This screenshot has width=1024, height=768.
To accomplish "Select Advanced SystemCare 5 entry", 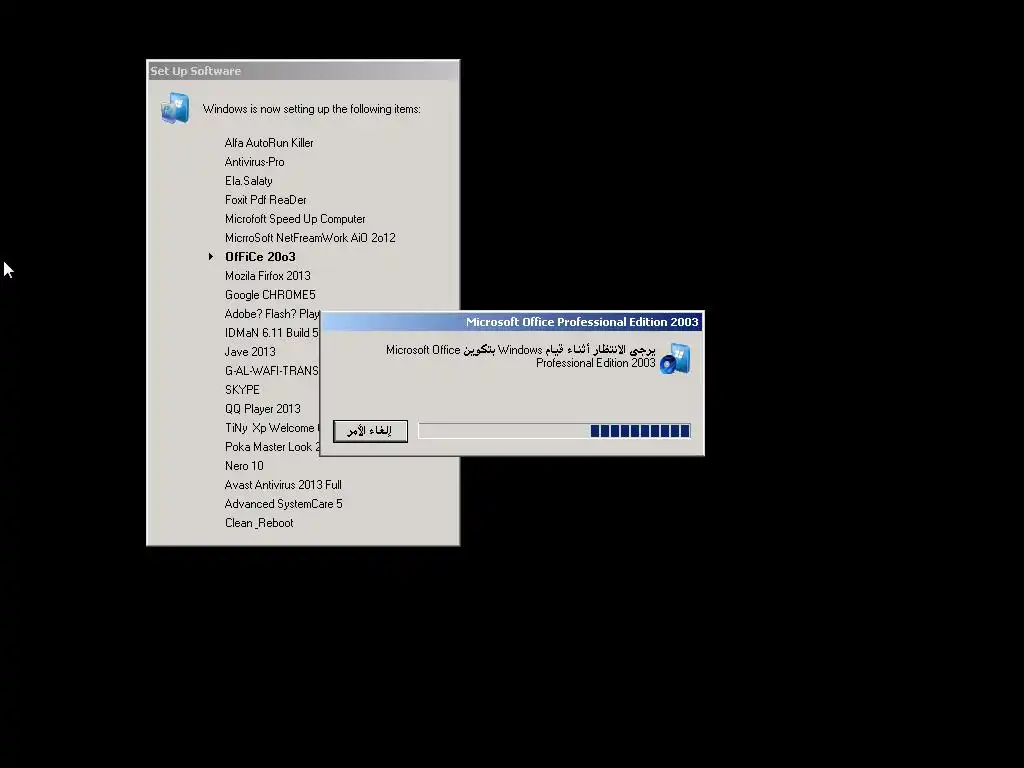I will tap(283, 504).
